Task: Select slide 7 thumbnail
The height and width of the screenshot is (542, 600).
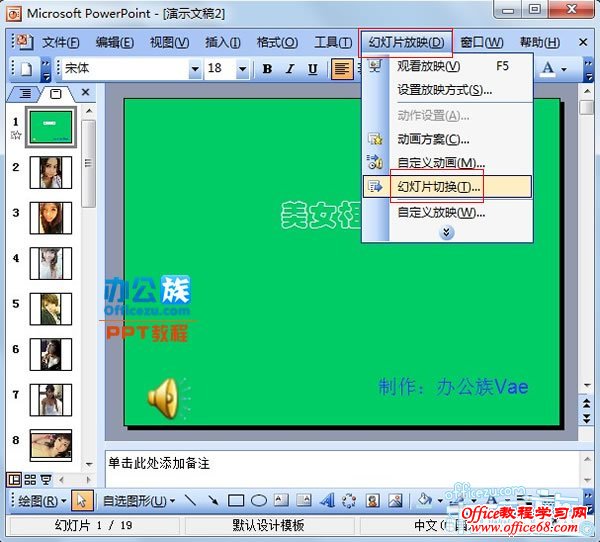Action: click(x=51, y=400)
